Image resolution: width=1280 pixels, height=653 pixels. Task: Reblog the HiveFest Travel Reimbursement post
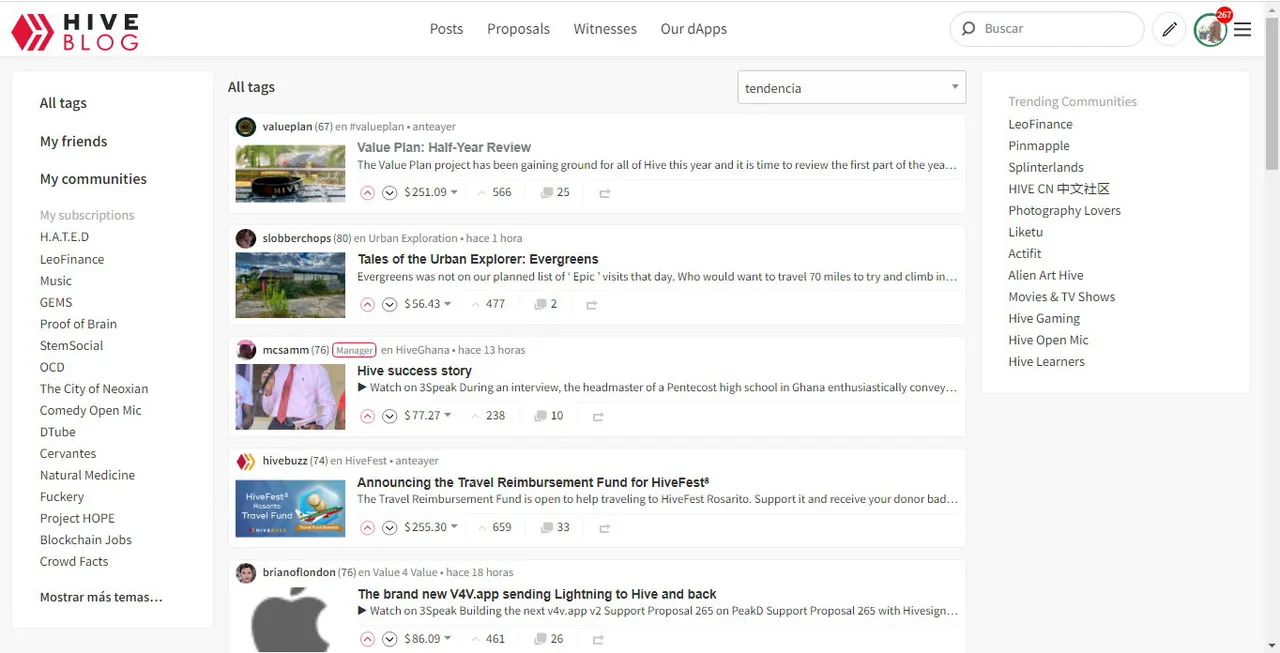click(605, 528)
